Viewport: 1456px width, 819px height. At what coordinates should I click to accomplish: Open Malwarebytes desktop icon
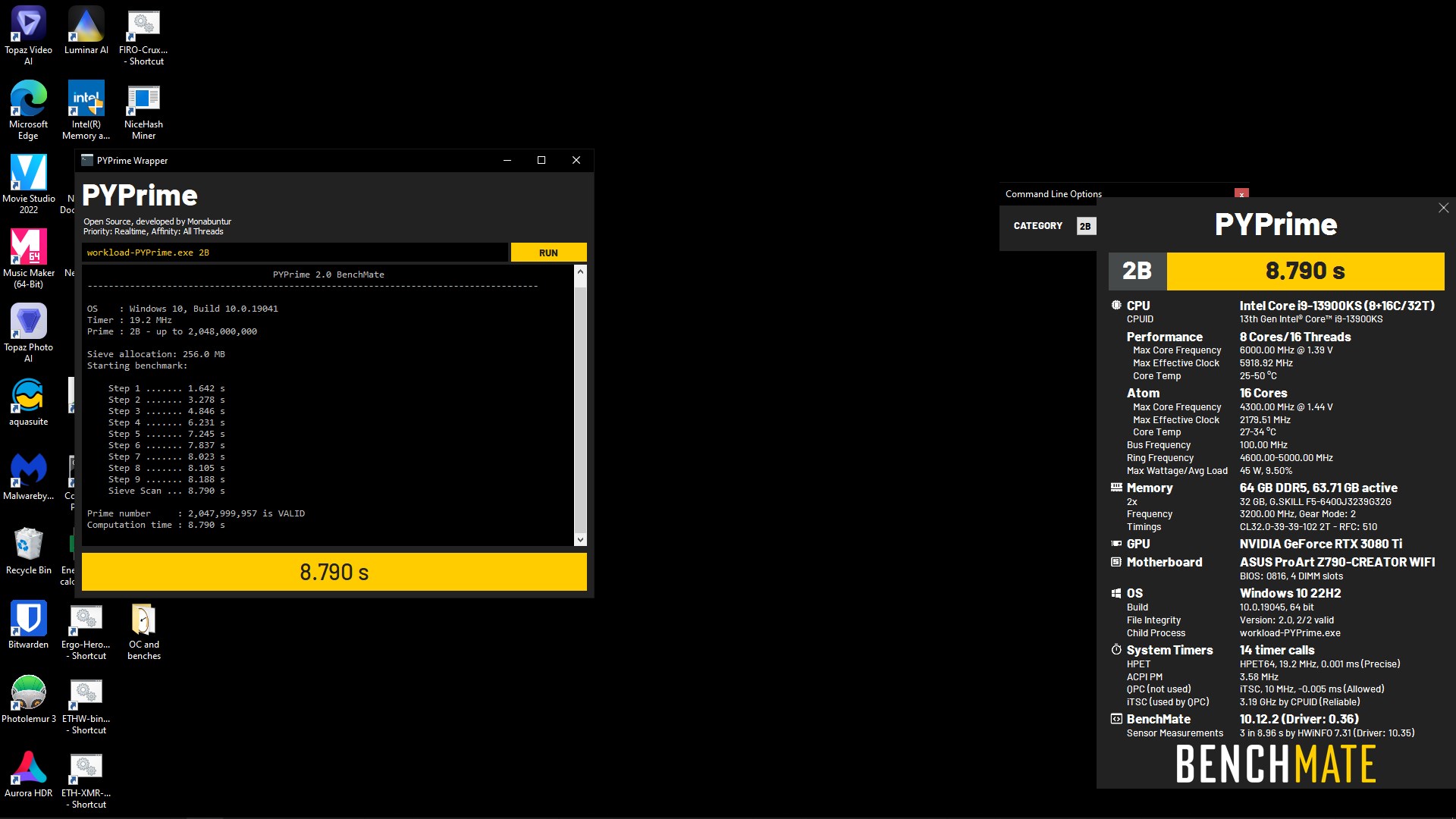29,476
